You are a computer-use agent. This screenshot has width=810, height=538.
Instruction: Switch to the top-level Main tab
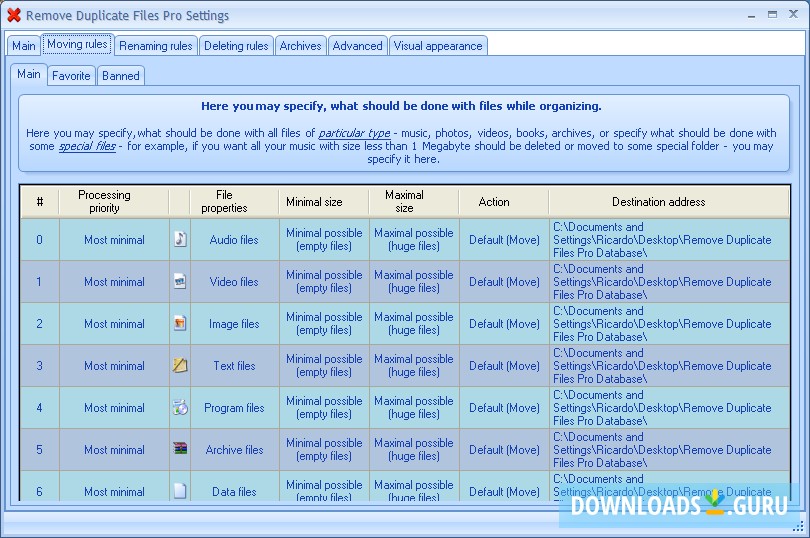pyautogui.click(x=24, y=45)
